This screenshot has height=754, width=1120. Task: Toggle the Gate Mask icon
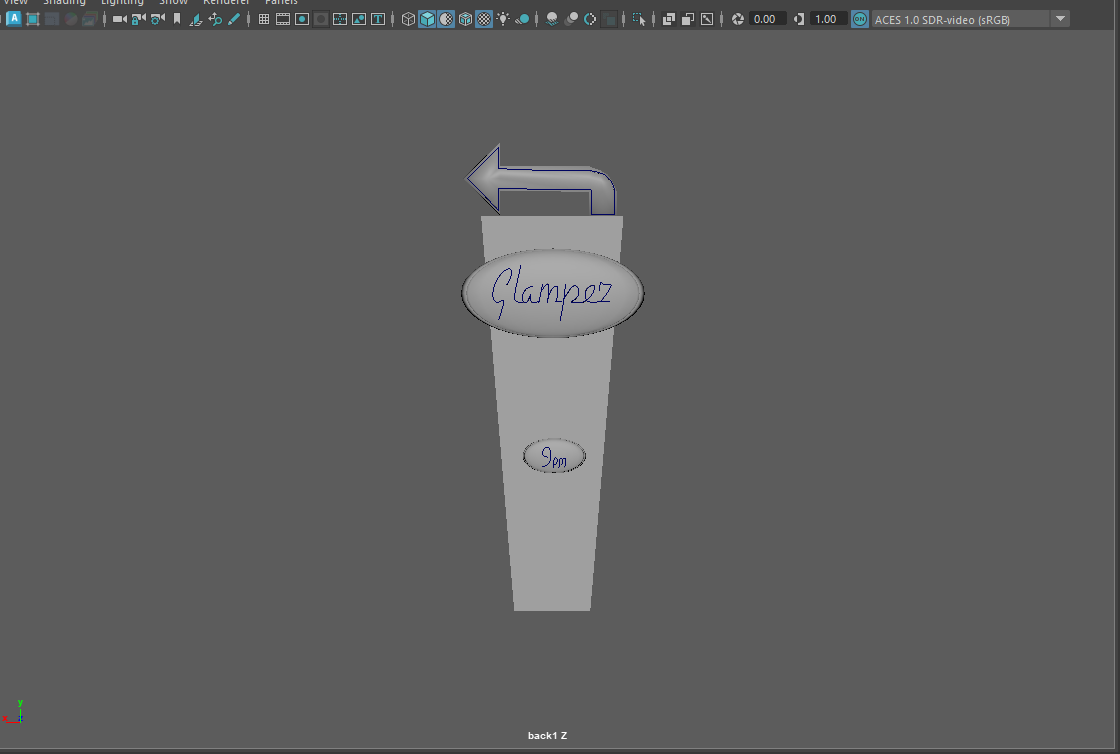coord(321,19)
